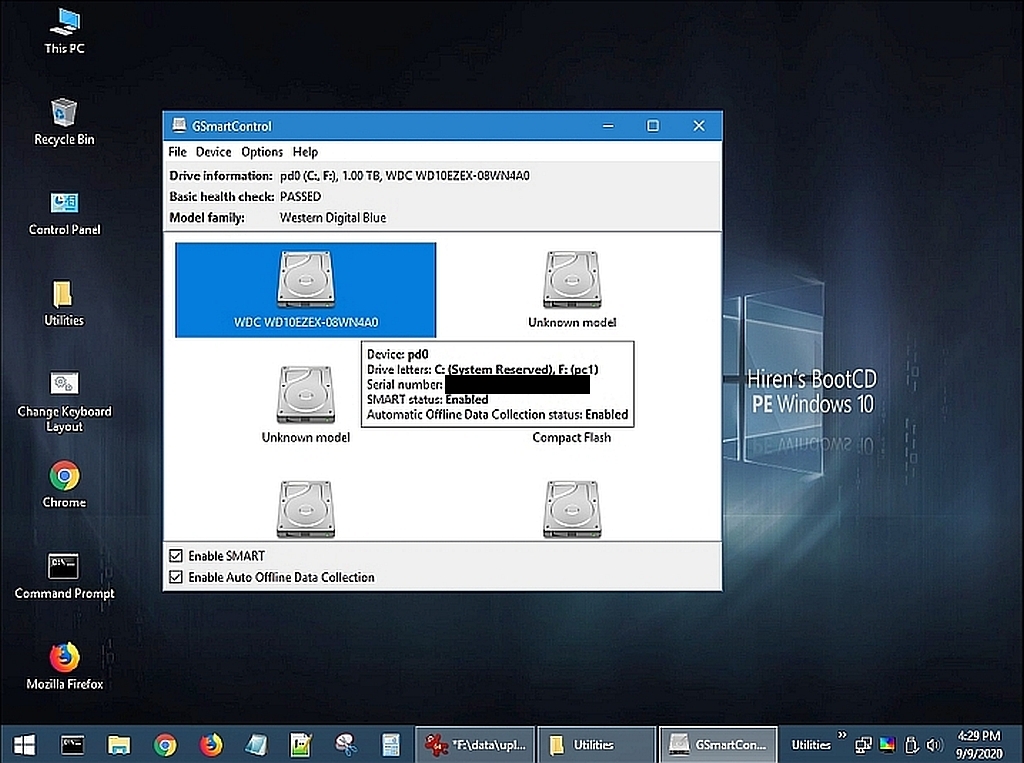1024x763 pixels.
Task: Switch to the F:\data\upl... taskbar window
Action: point(475,745)
